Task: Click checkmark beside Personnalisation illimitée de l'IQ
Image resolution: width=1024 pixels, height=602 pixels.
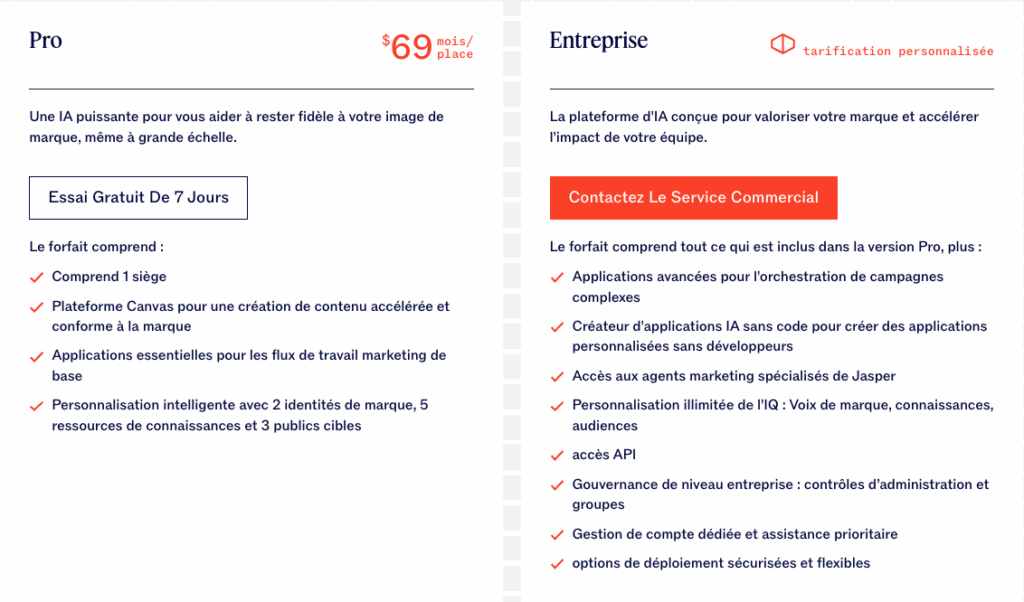Action: point(557,406)
